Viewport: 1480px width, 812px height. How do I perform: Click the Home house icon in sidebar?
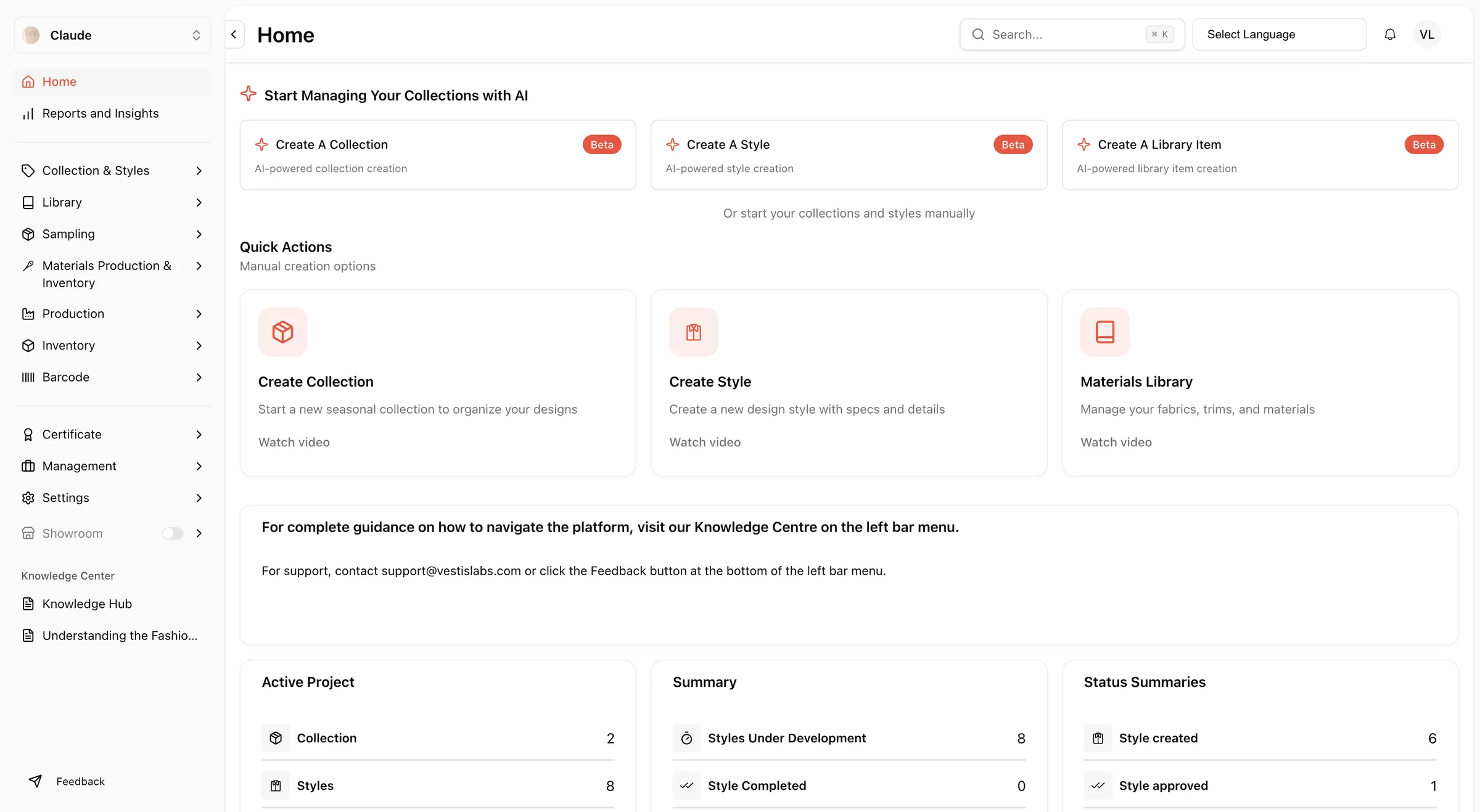[x=28, y=81]
